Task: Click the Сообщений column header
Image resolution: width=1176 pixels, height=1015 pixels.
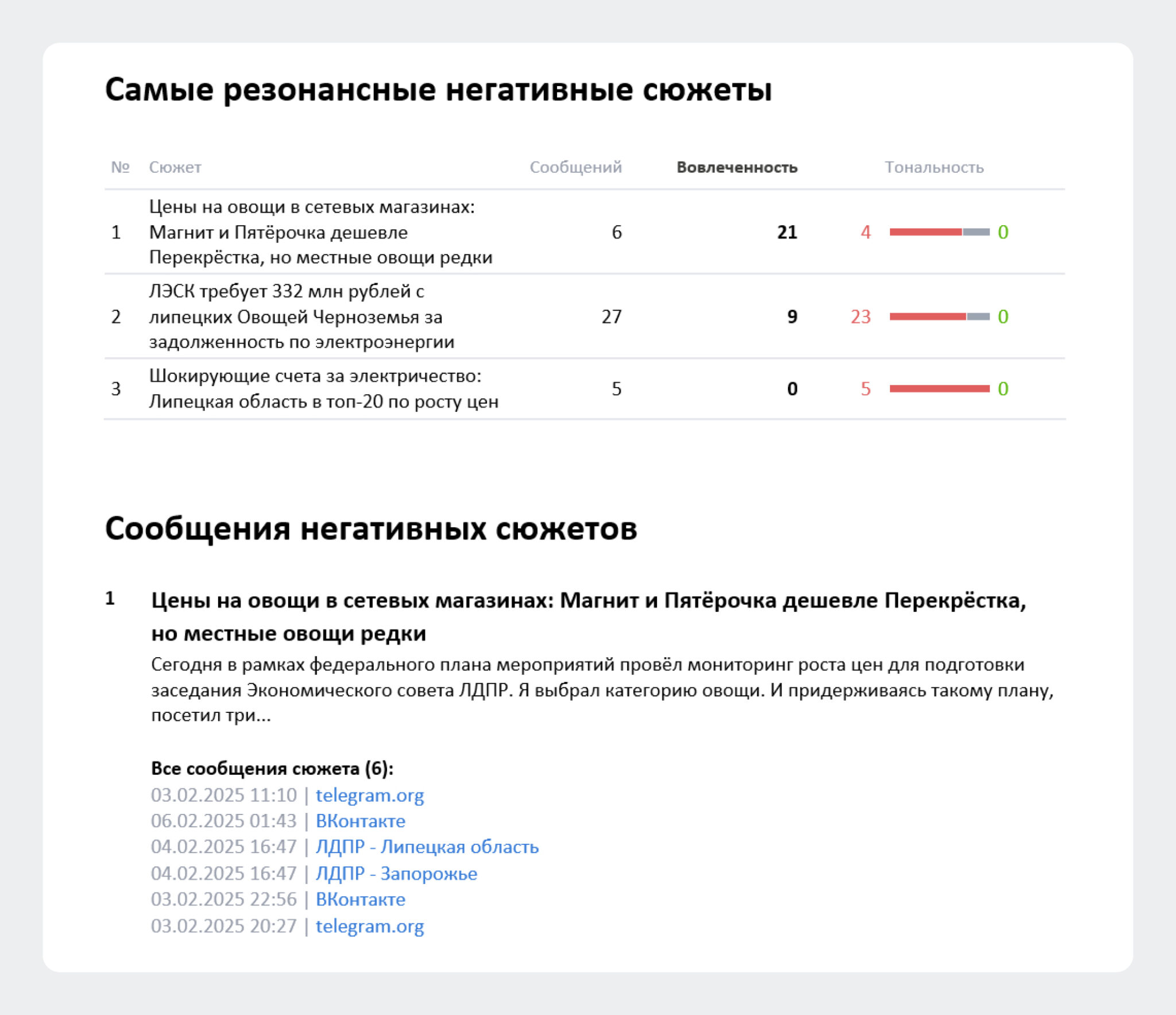Action: click(575, 167)
